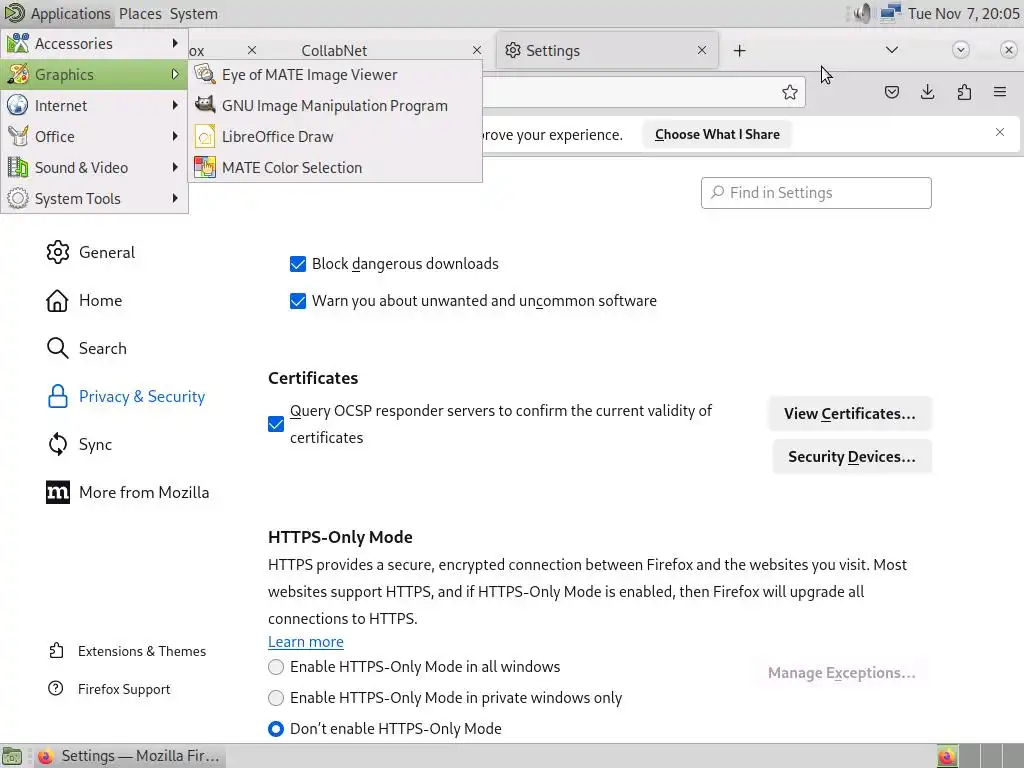Screen dimensions: 1024x768
Task: Open the Firefox hamburger menu
Action: (x=1000, y=92)
